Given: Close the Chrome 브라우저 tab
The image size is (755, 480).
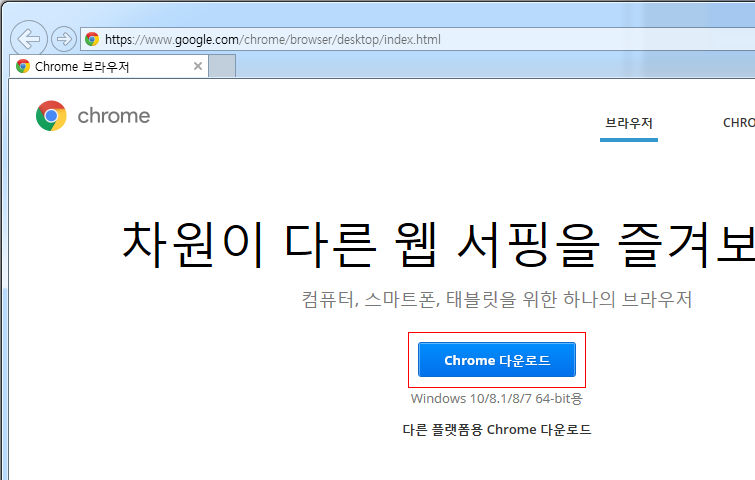Looking at the screenshot, I should coord(197,66).
